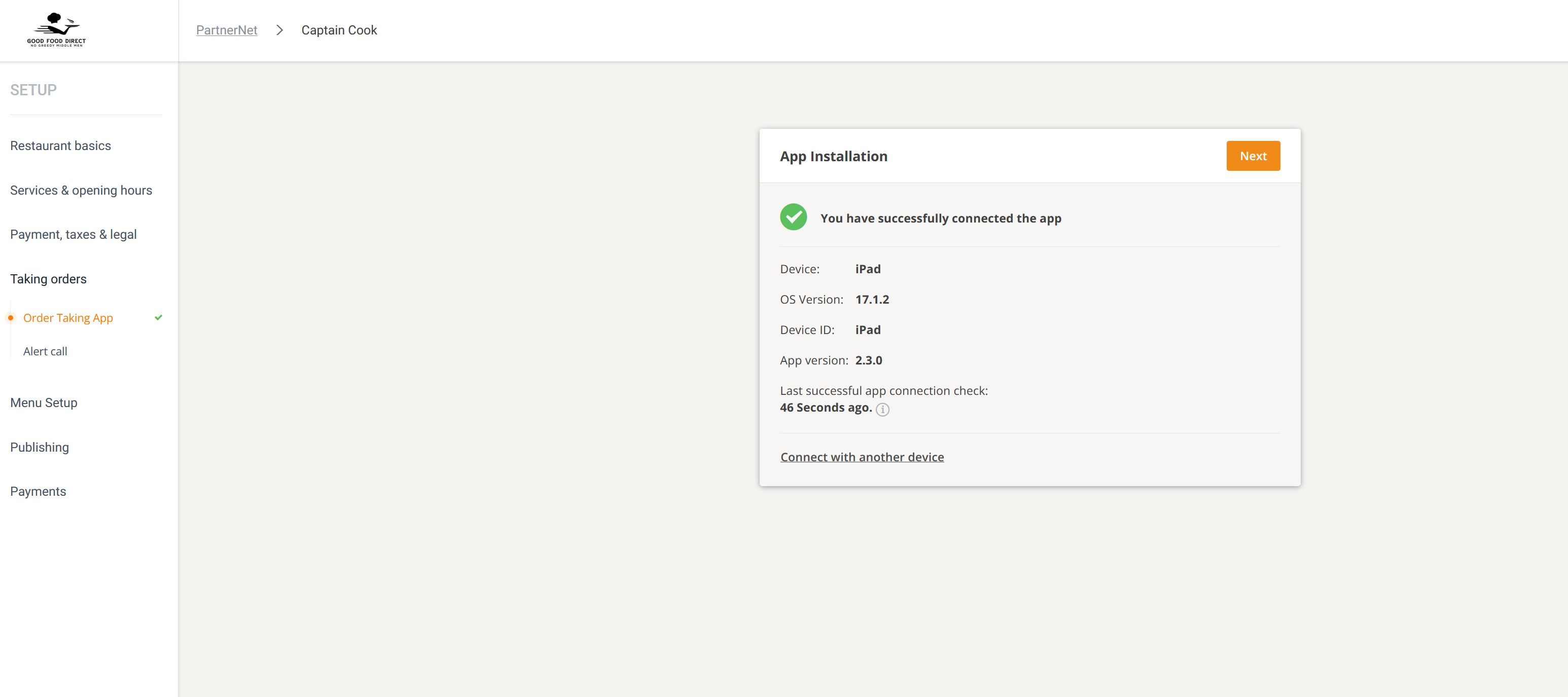Click Connect with another device link

(x=861, y=457)
